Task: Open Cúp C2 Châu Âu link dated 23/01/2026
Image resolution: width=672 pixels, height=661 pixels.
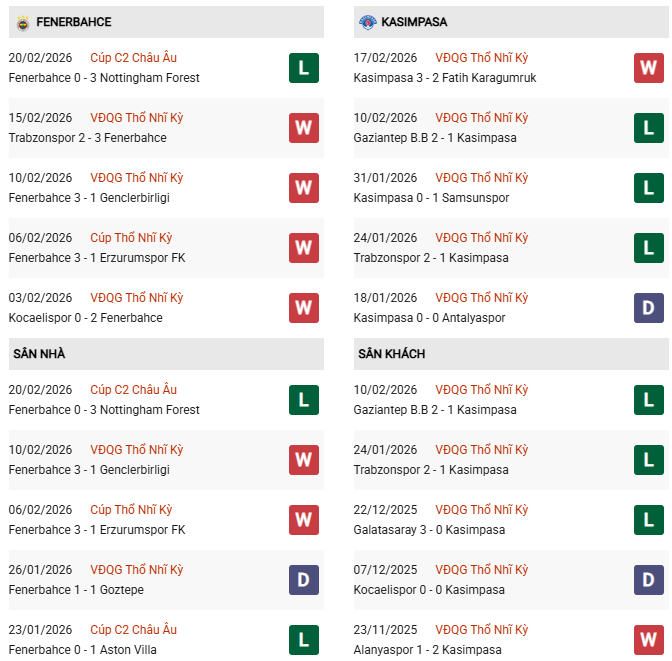Action: point(133,630)
